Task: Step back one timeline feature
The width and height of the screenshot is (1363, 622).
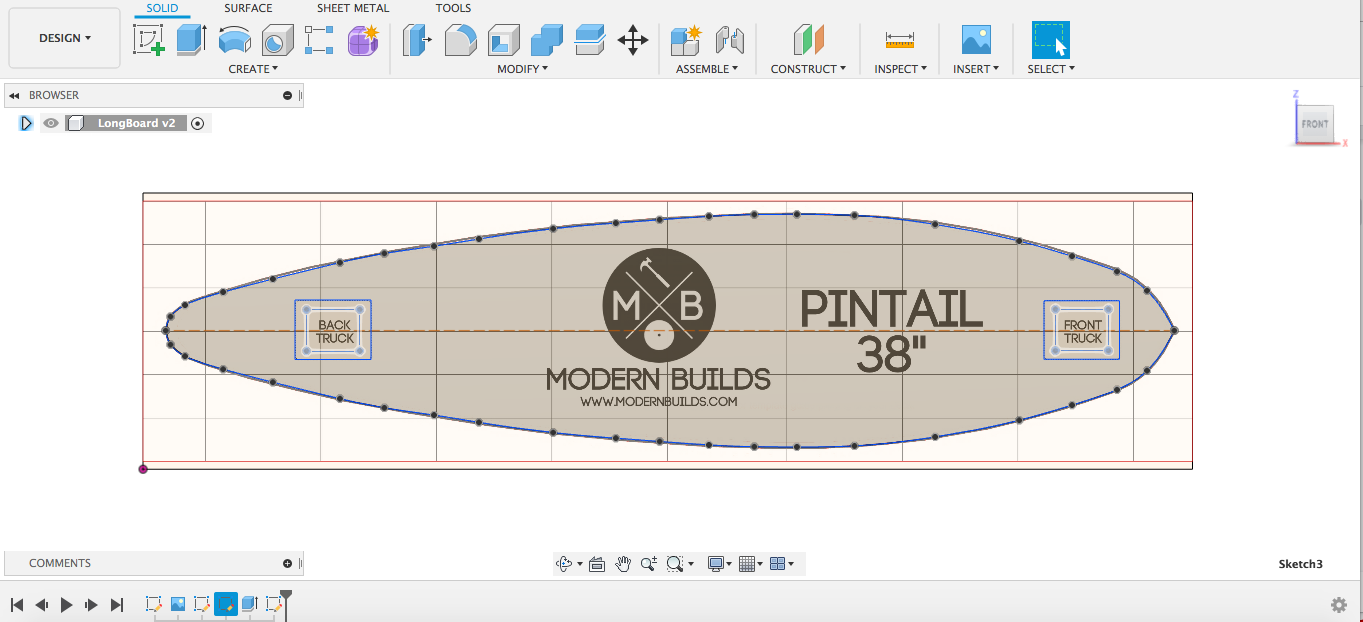Action: tap(42, 605)
